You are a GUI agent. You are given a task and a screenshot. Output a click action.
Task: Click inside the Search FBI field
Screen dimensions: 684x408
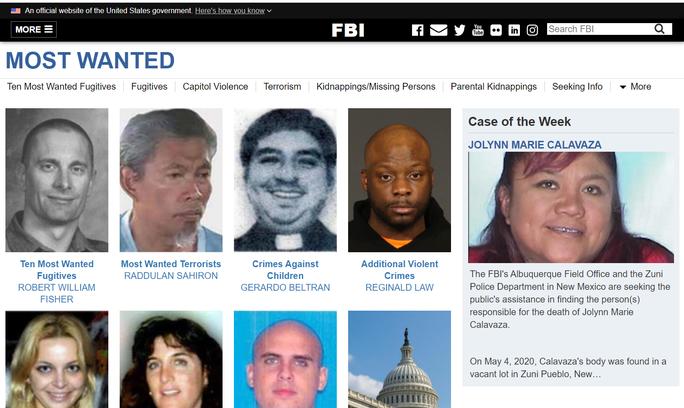600,29
